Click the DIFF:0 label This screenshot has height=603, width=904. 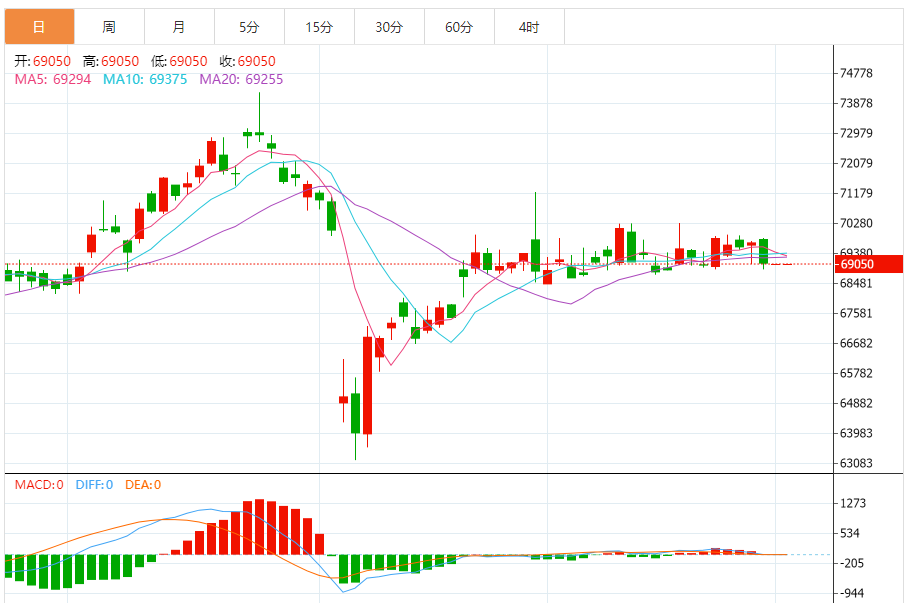95,485
